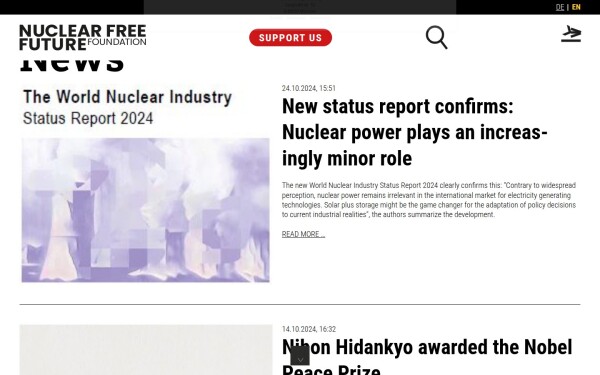
Task: Click the Nuclear Free Future Foundation logo
Action: 83,37
